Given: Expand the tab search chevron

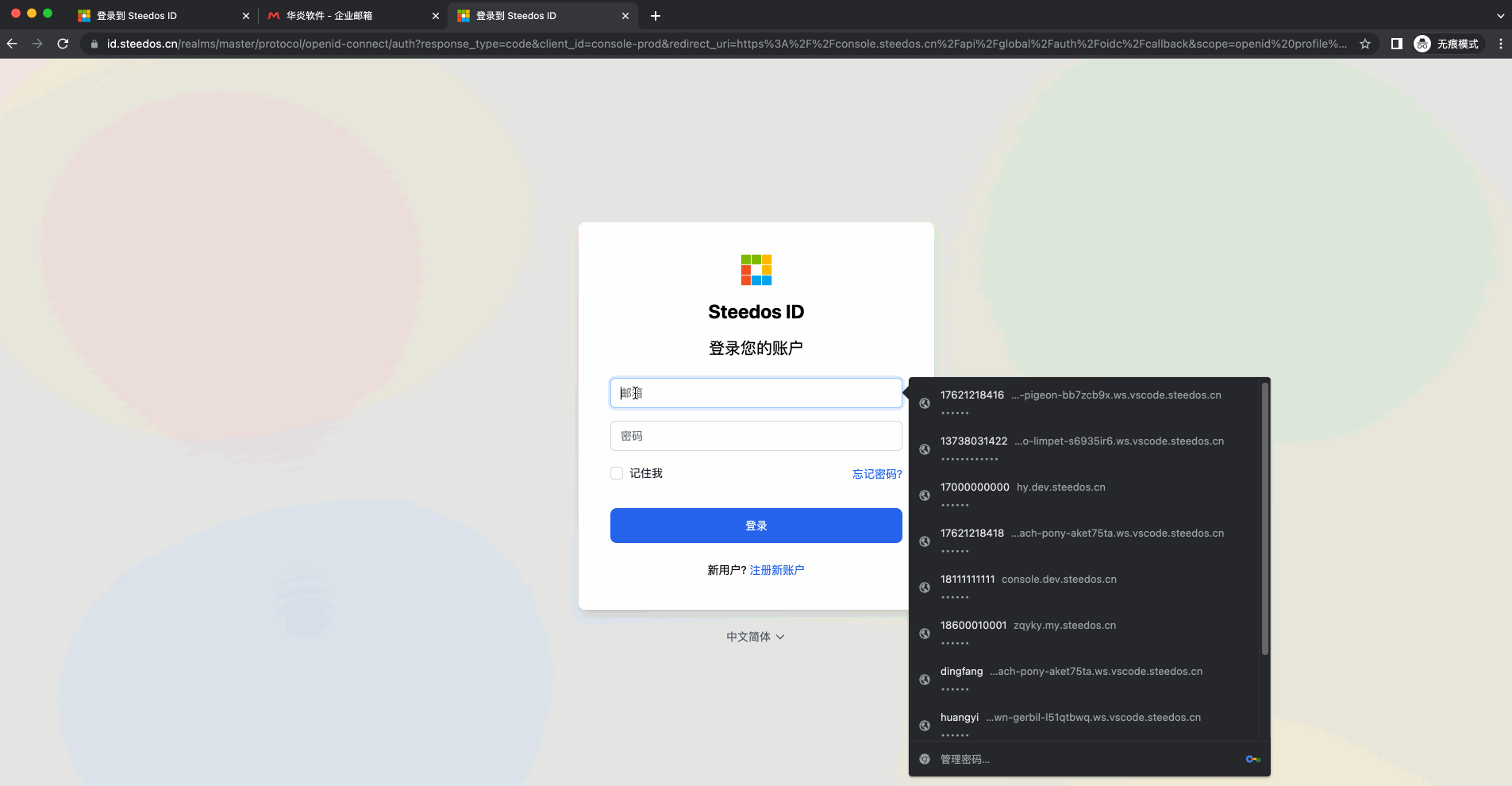Looking at the screenshot, I should point(1500,16).
